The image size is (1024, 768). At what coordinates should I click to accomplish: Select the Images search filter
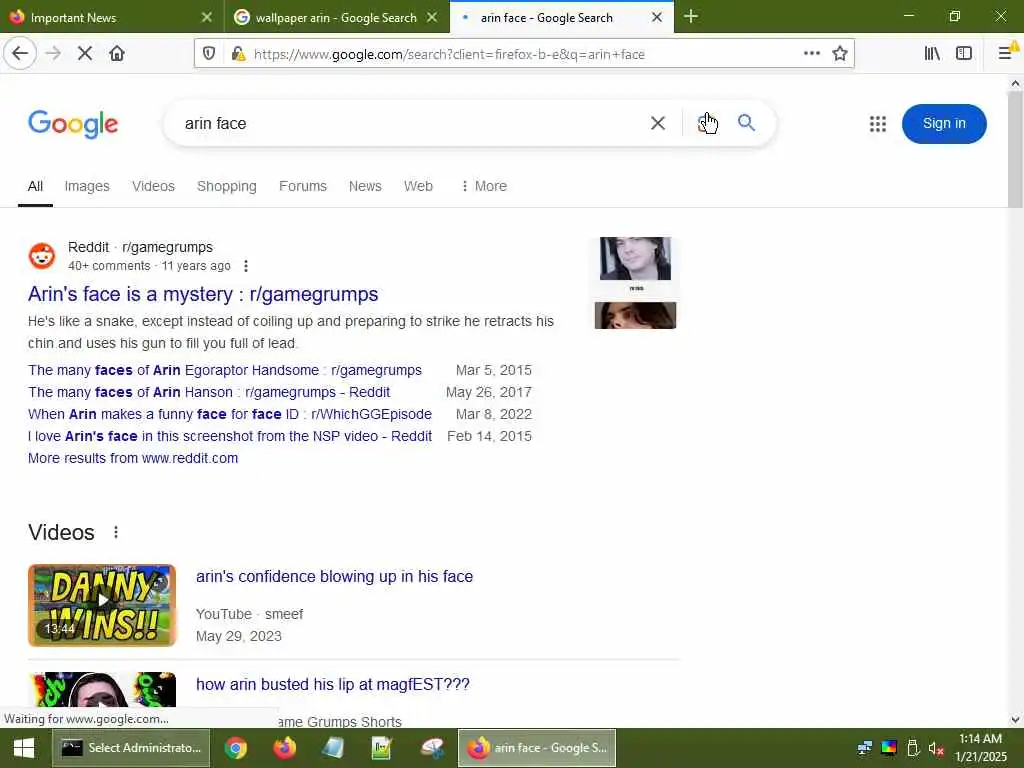coord(87,186)
